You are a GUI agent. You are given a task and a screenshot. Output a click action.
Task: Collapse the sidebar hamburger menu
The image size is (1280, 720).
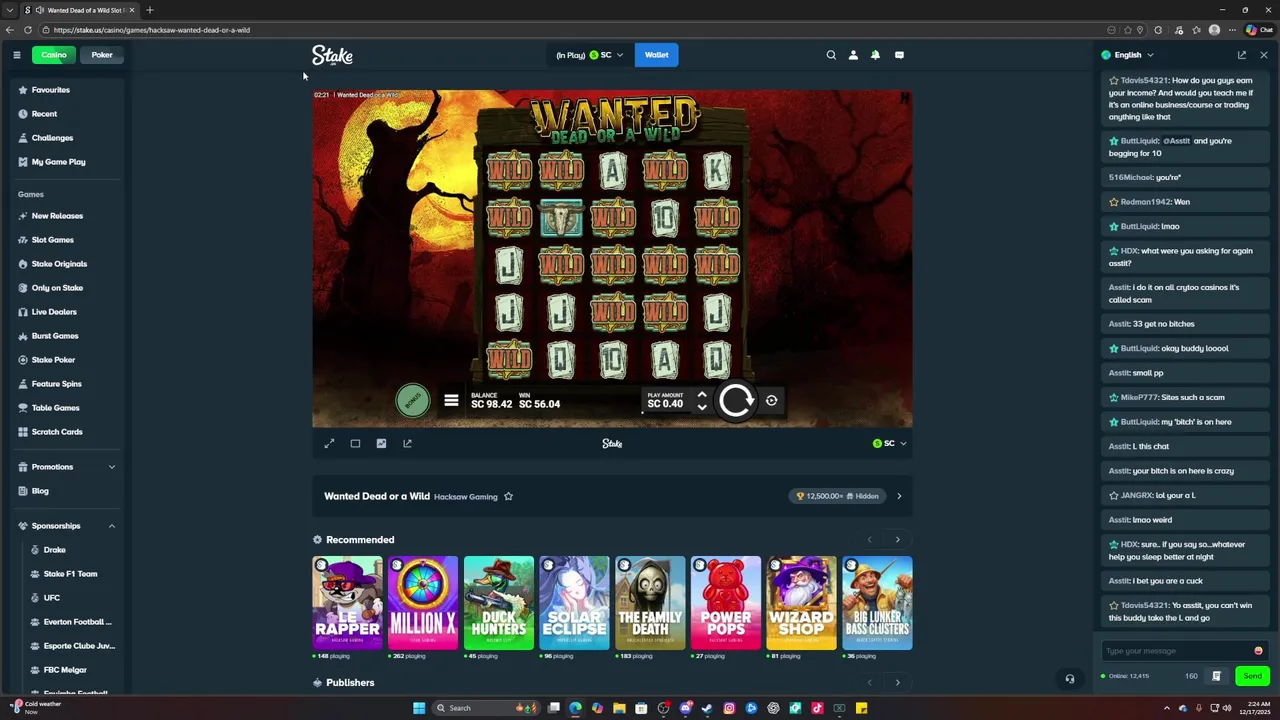click(x=16, y=55)
